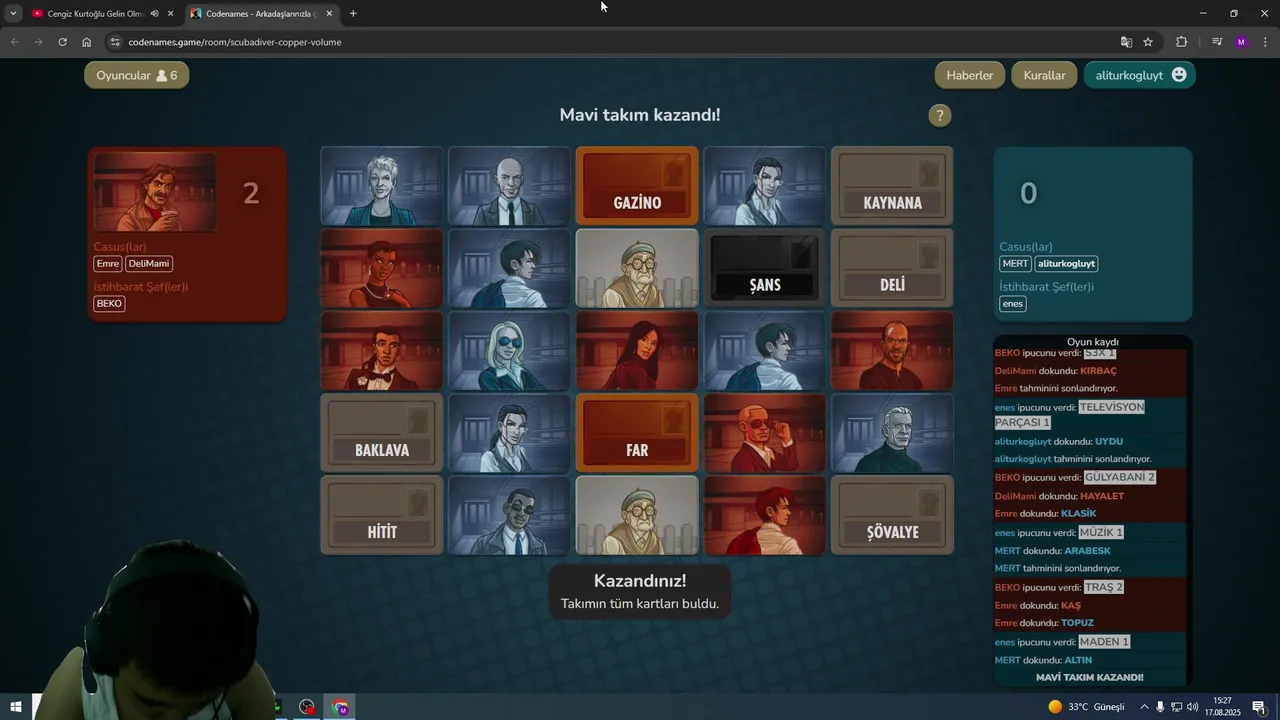Image resolution: width=1280 pixels, height=720 pixels.
Task: Click blue team tag aliturkogluyt
Action: click(1066, 264)
